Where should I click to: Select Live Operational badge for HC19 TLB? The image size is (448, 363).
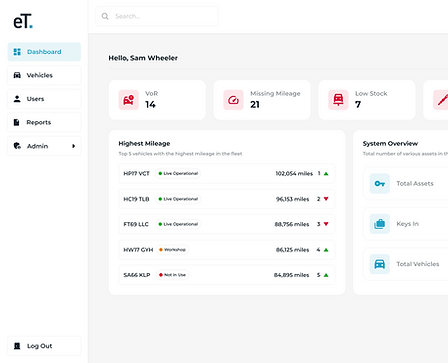click(178, 199)
